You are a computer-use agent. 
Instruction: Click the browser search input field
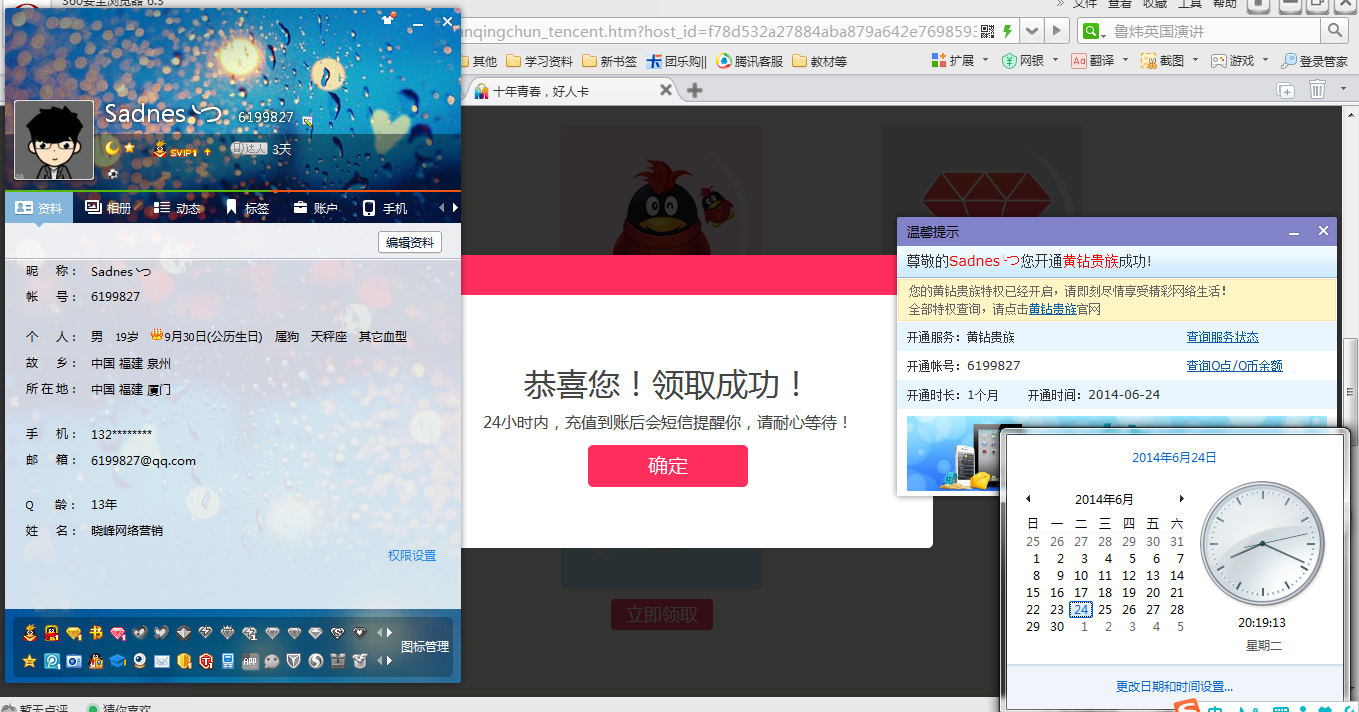click(x=1212, y=31)
